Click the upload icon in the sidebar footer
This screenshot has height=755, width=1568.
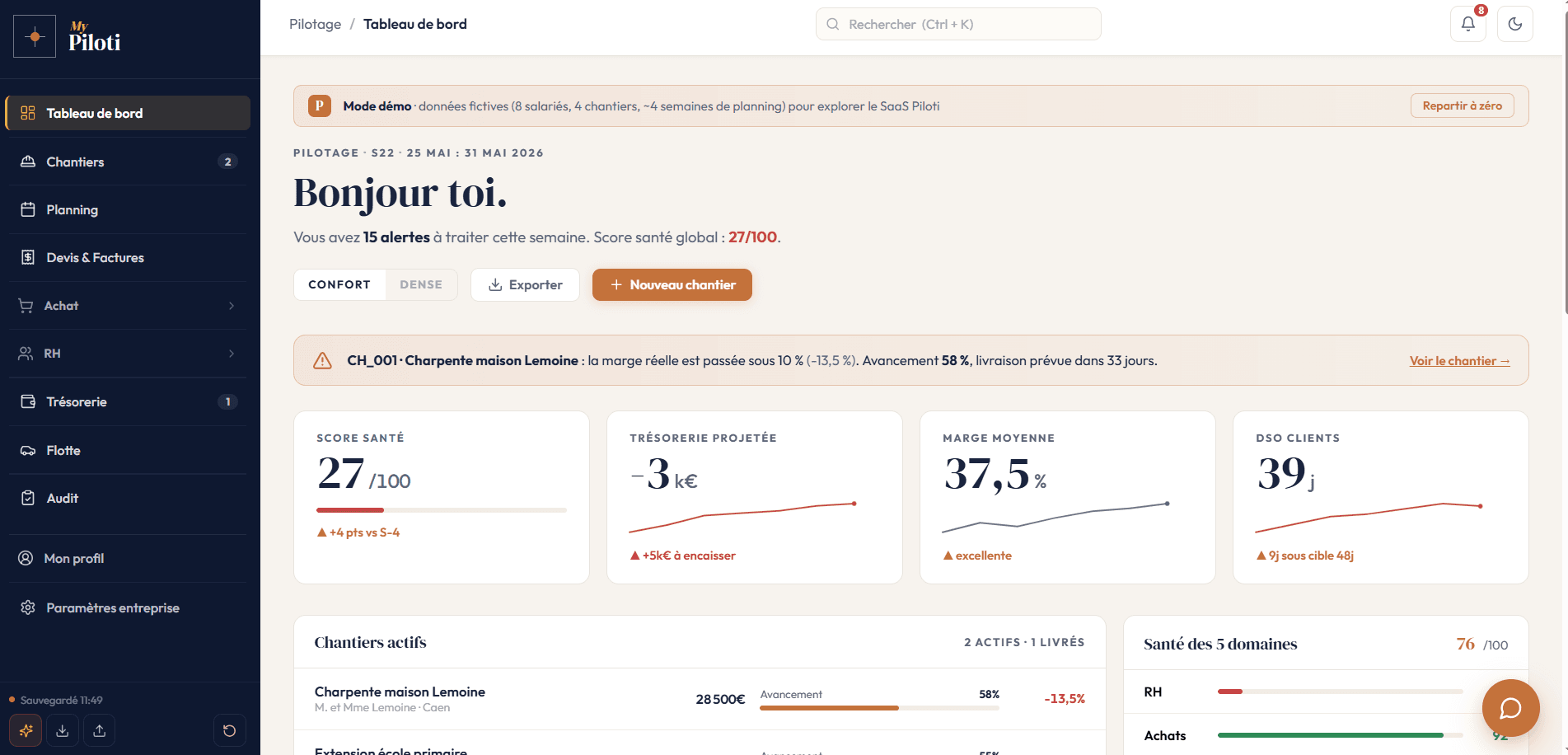pos(100,730)
